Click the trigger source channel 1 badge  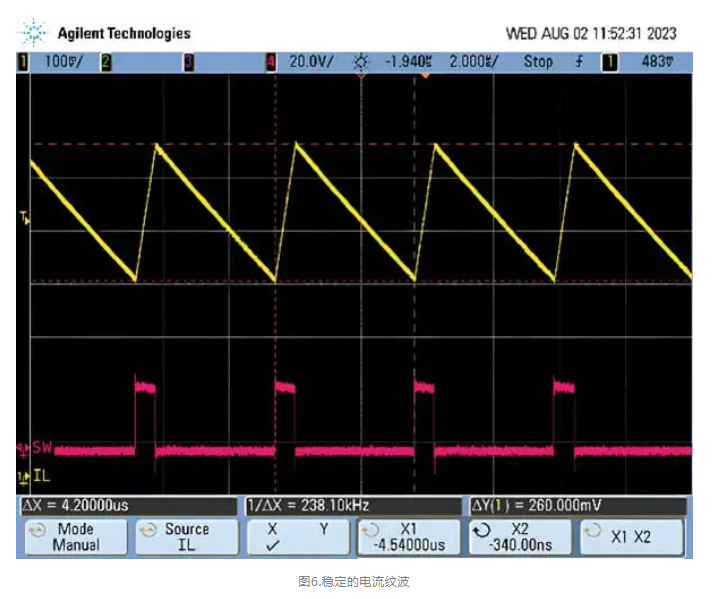pos(608,62)
